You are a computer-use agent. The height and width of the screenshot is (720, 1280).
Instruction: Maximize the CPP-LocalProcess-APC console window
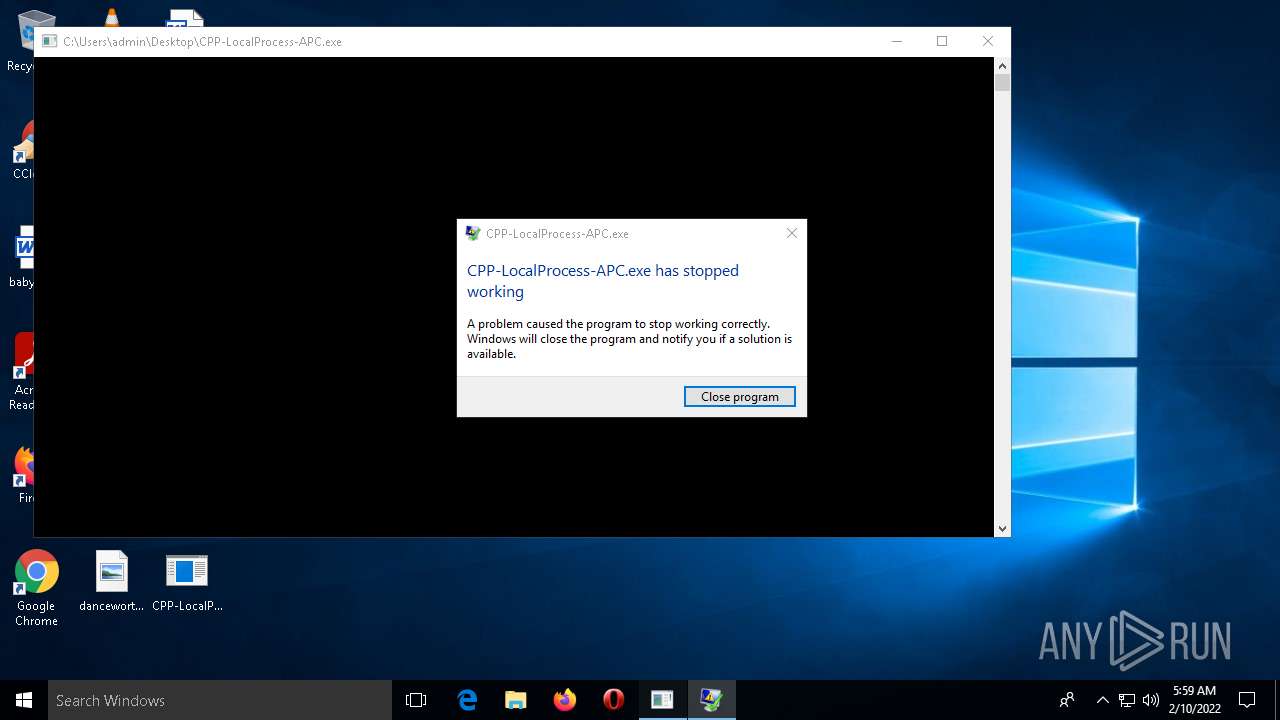[942, 41]
